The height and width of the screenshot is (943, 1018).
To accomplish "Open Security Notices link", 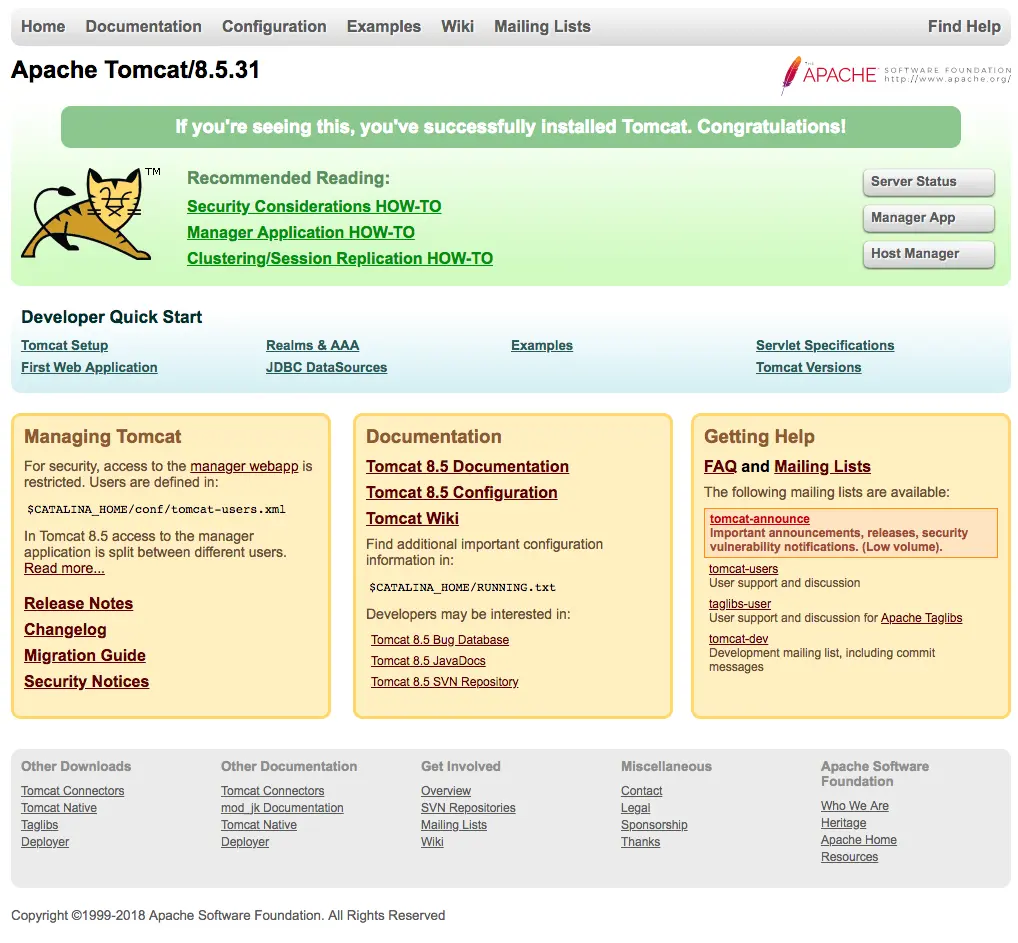I will tap(86, 681).
